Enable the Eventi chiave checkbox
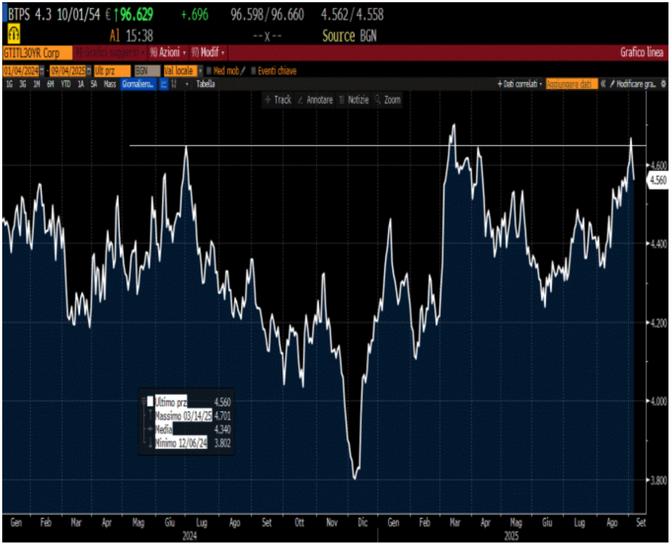 pos(255,70)
